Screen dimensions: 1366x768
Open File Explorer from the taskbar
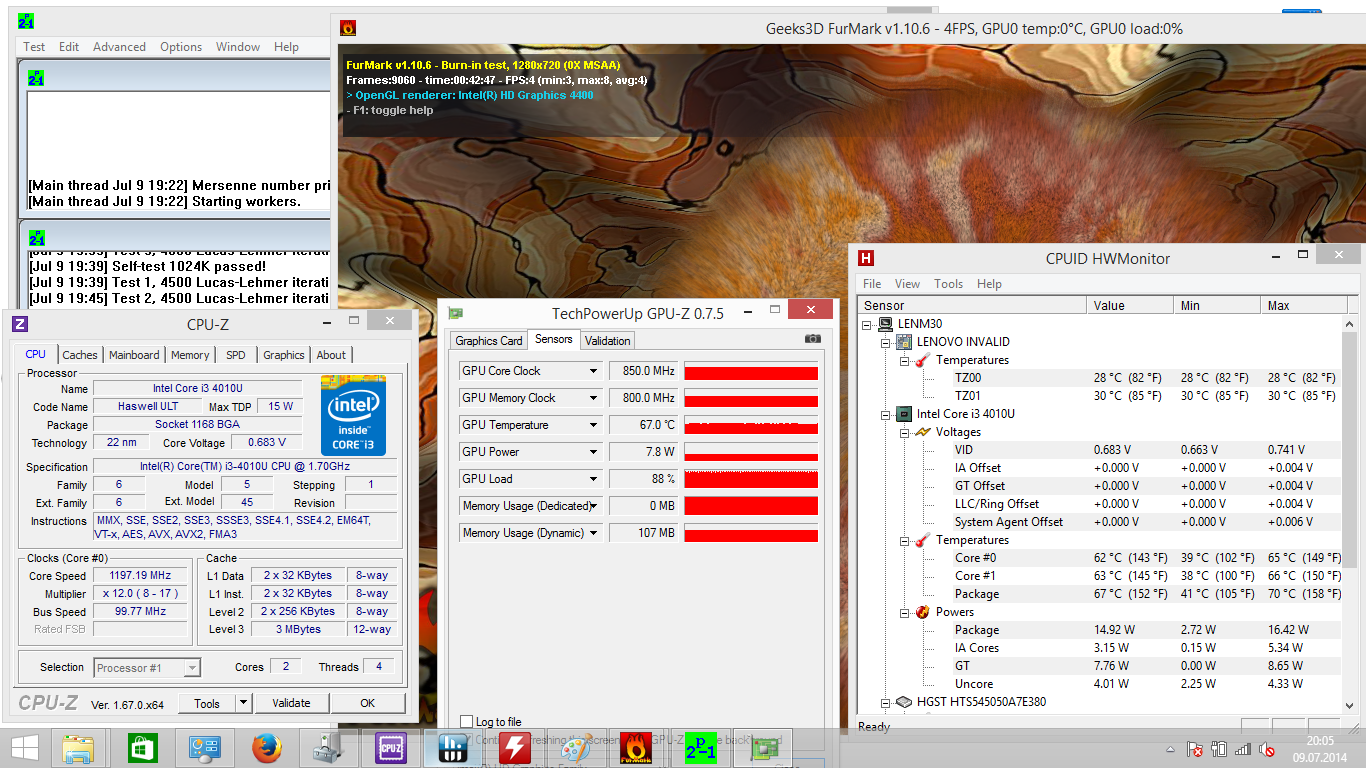pos(78,748)
